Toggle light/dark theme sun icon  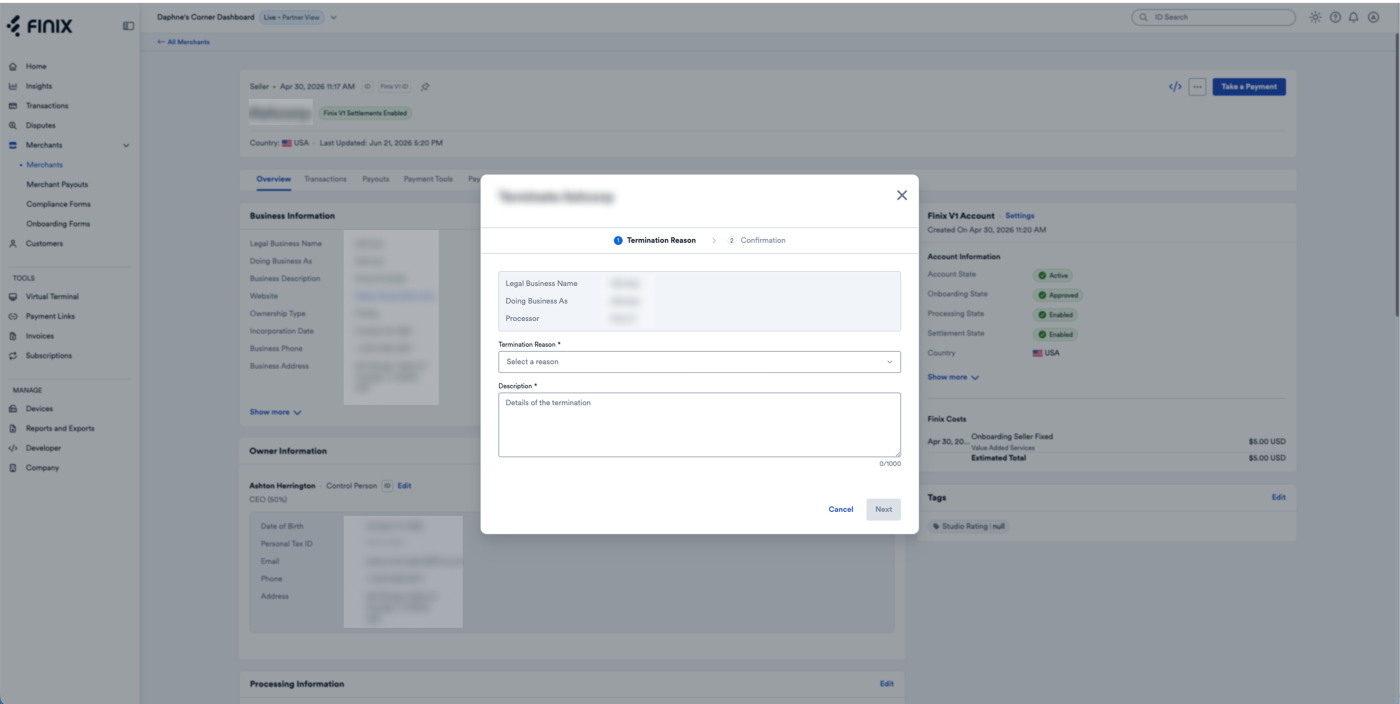pyautogui.click(x=1315, y=17)
